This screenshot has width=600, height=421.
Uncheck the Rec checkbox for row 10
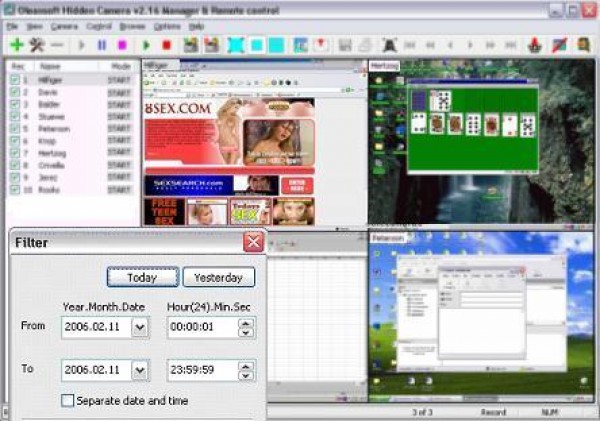(15, 189)
